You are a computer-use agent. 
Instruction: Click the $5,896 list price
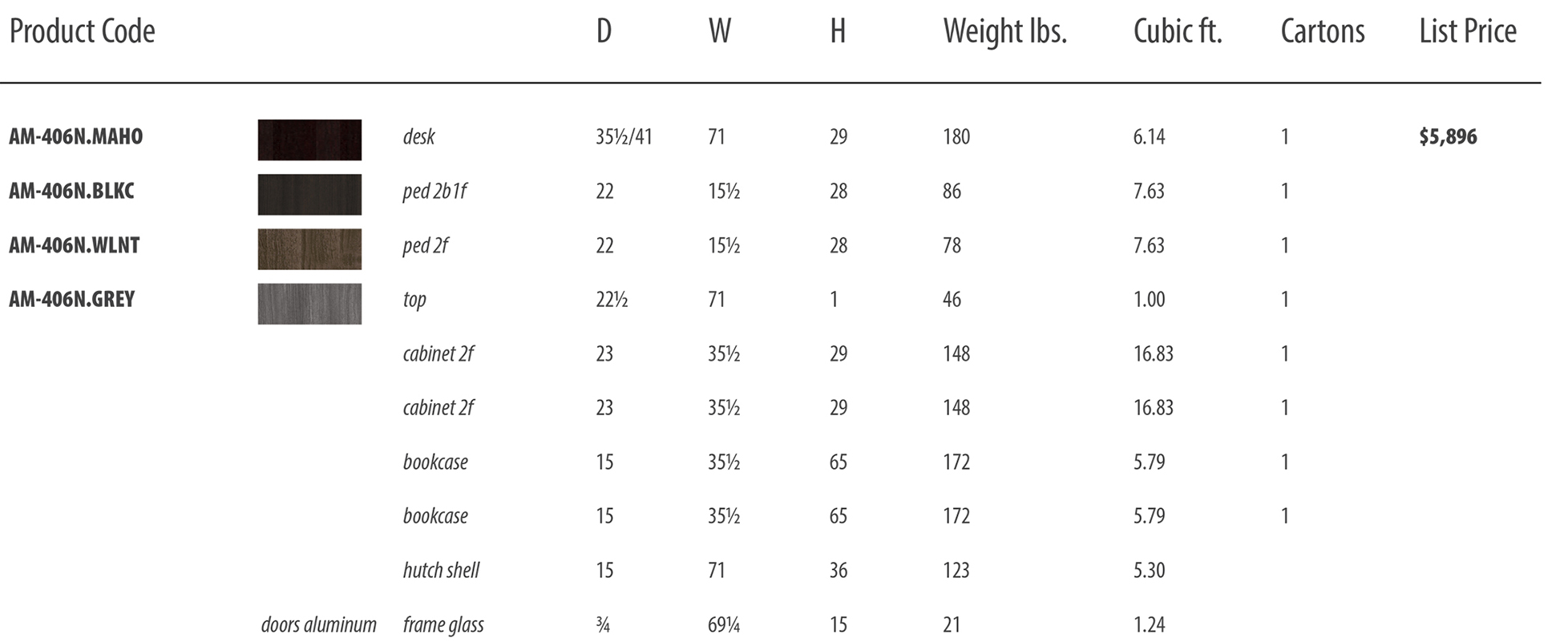tap(1448, 137)
